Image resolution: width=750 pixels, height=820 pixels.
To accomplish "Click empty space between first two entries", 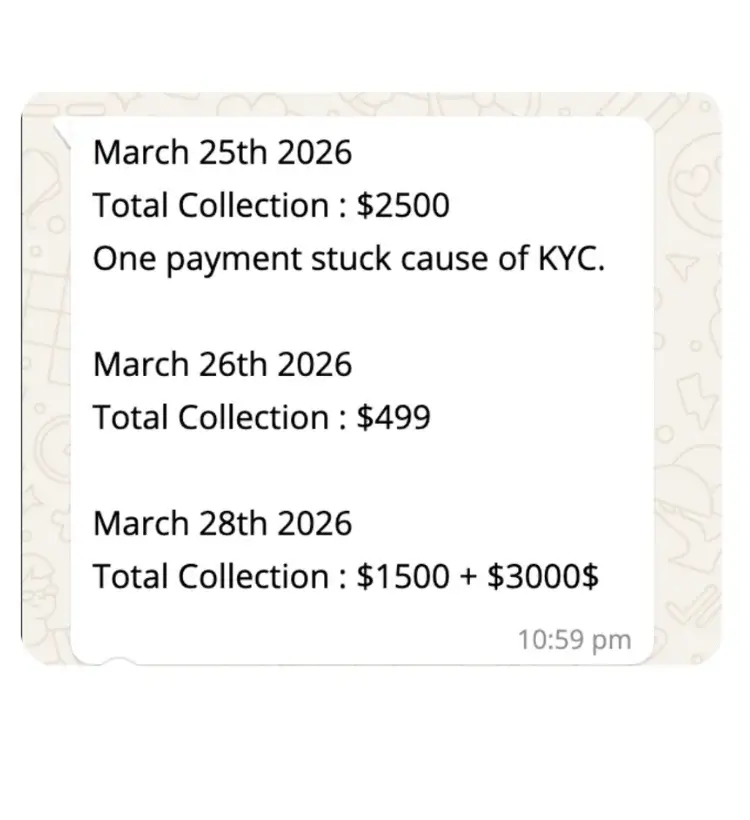I will (361, 311).
